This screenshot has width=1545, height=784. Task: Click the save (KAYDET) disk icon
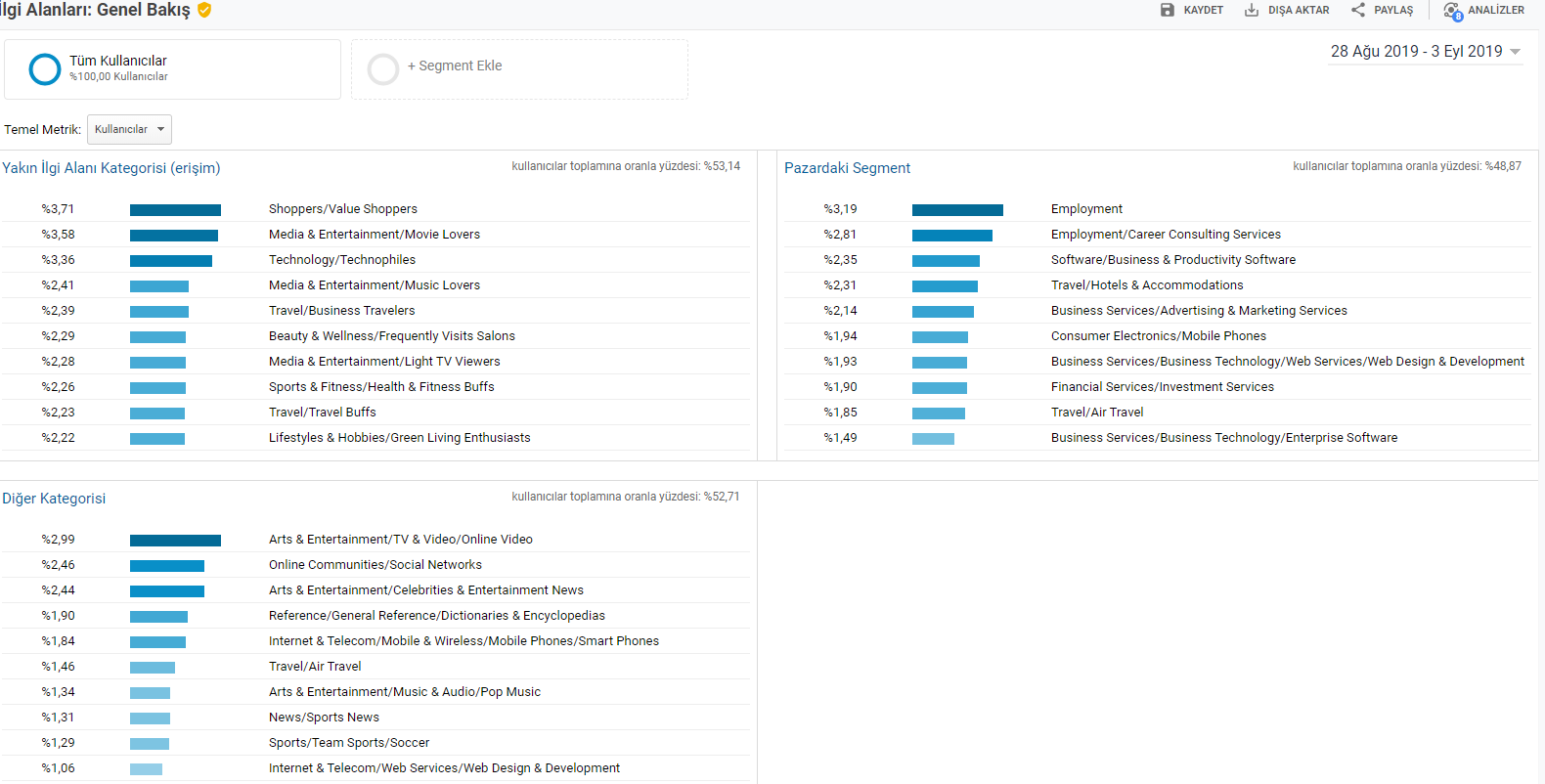1167,10
